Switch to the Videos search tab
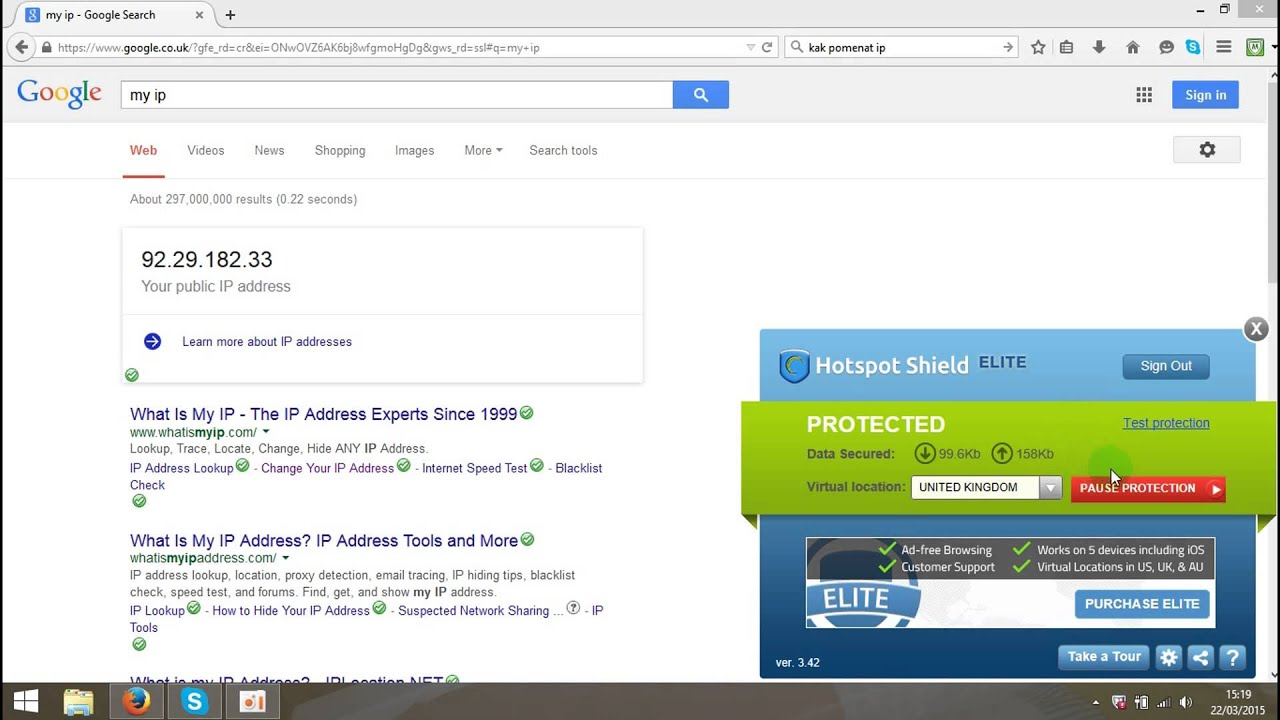Screen dimensions: 1280x720 click(206, 151)
